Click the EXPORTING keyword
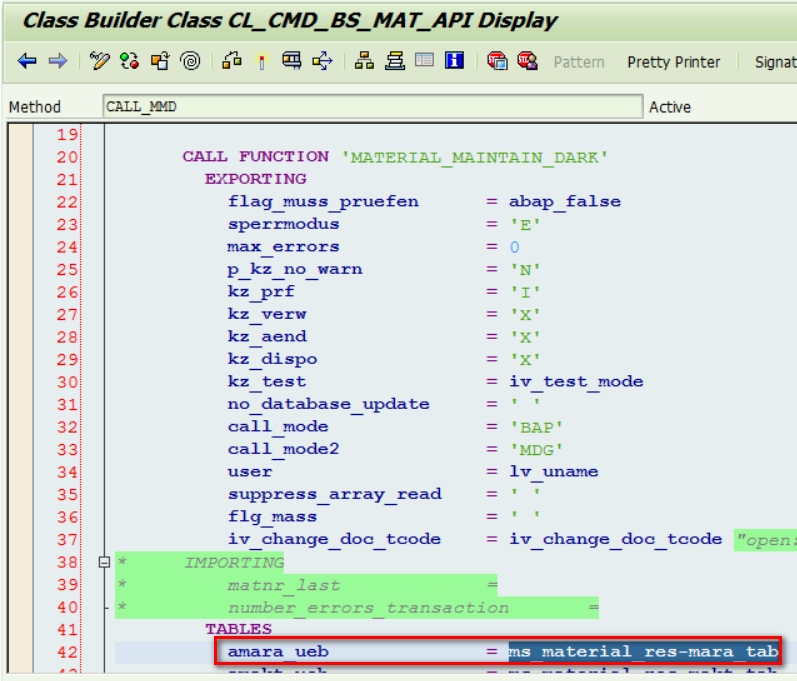 click(256, 179)
